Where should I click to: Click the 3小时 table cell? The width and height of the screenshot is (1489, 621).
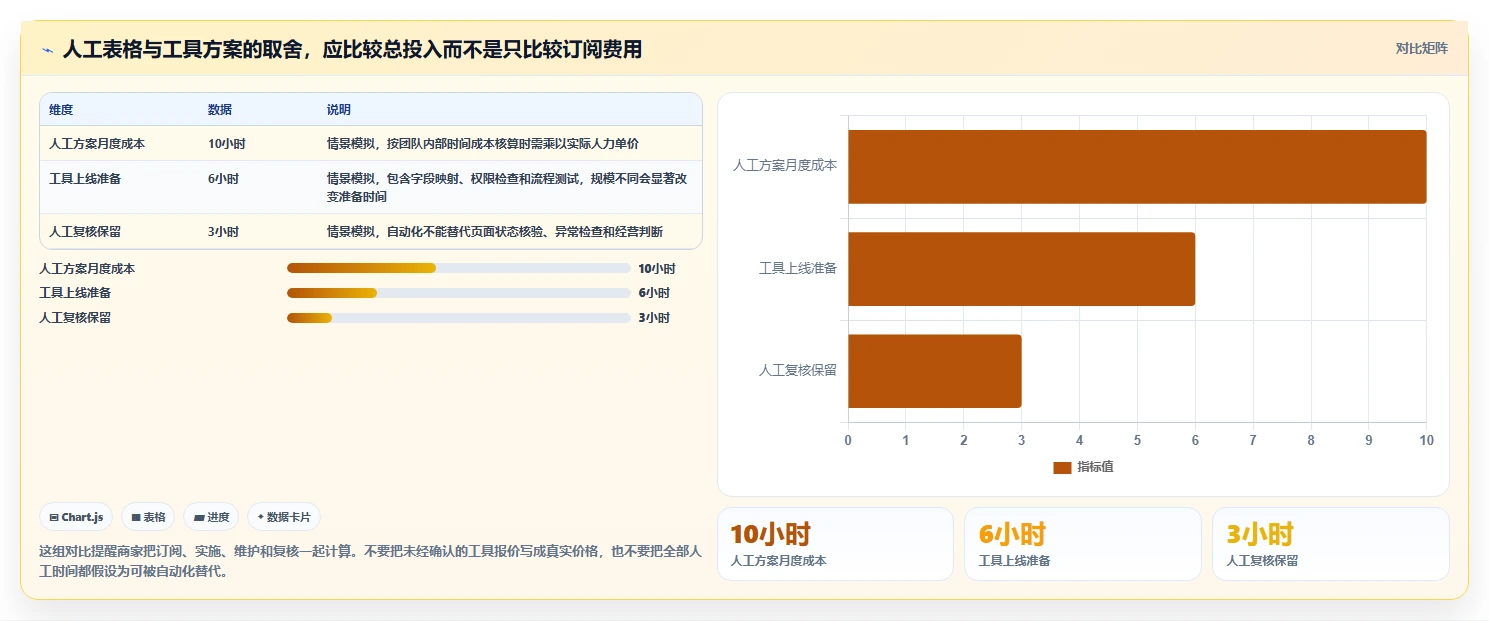pyautogui.click(x=224, y=231)
